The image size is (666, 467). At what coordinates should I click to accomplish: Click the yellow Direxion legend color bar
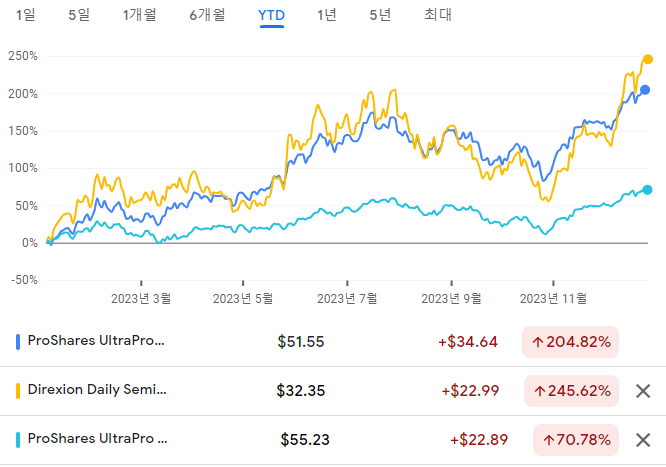click(x=18, y=391)
